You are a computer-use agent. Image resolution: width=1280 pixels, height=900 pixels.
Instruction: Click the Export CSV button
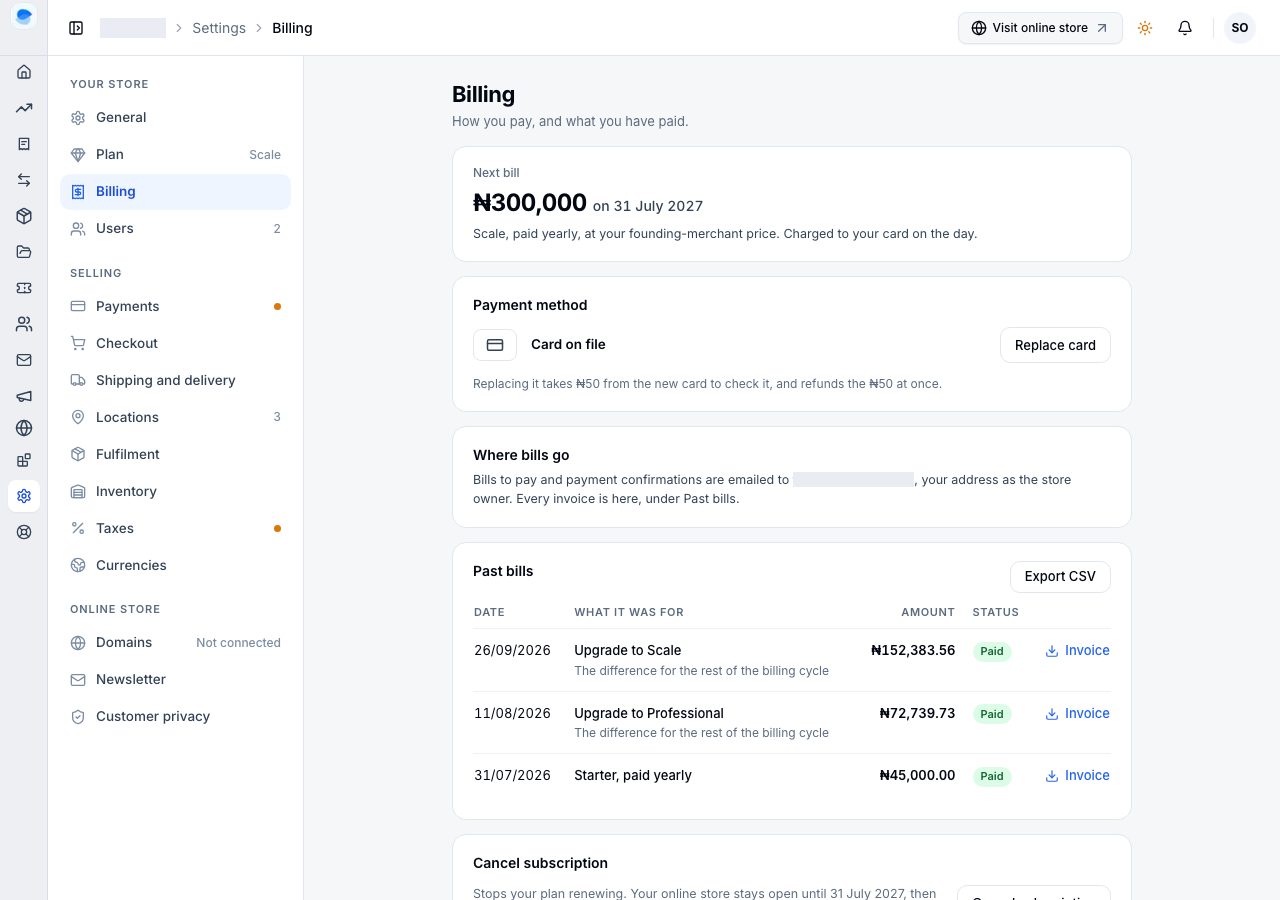(1060, 576)
